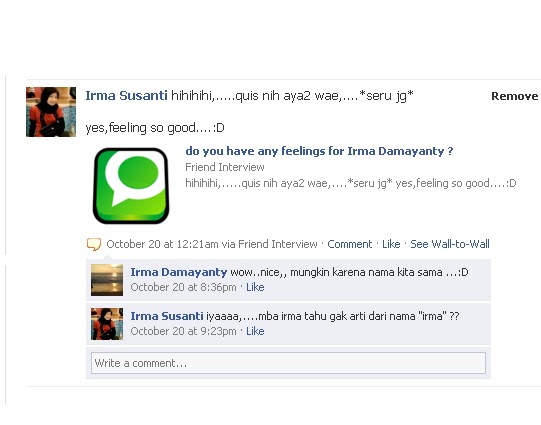Open Irma Susanti's small comment avatar
This screenshot has height=425, width=541.
click(107, 324)
